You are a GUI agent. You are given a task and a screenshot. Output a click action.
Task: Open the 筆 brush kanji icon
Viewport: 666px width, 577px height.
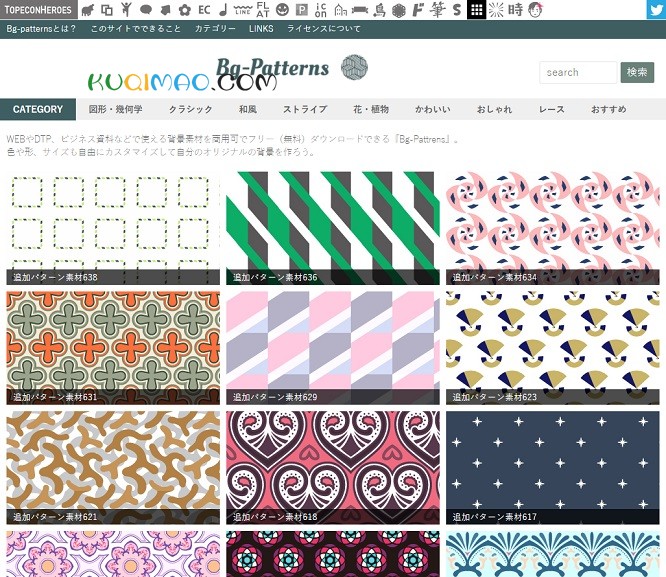click(x=437, y=10)
